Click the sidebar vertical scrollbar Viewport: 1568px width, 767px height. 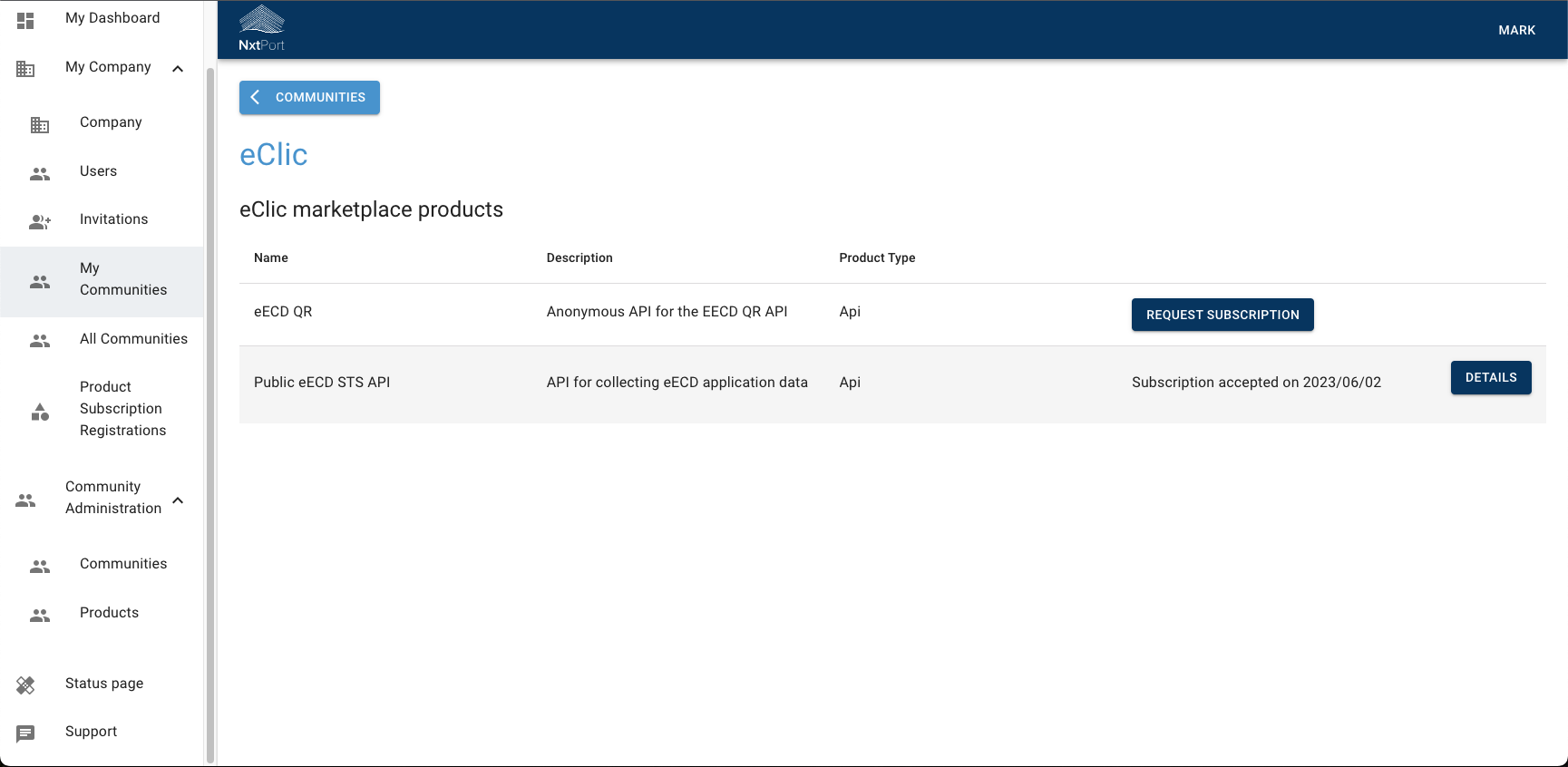click(210, 408)
